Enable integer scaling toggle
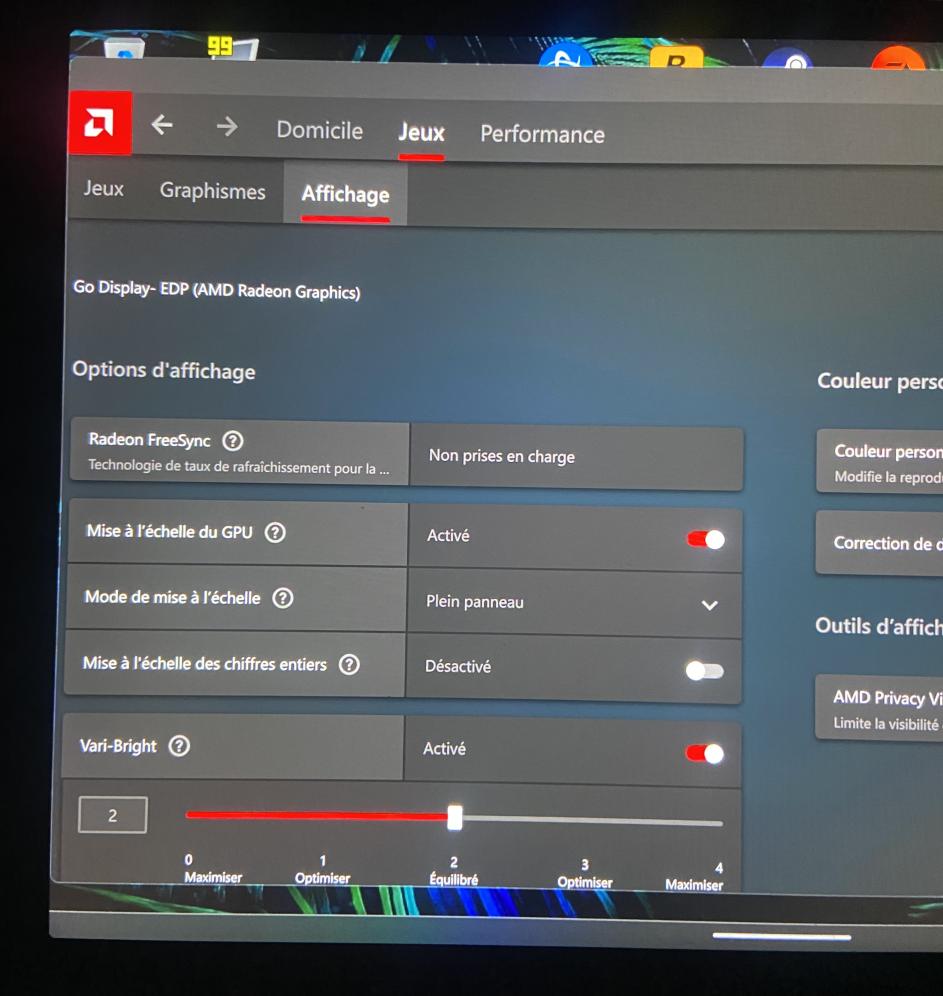The height and width of the screenshot is (996, 943). (704, 671)
